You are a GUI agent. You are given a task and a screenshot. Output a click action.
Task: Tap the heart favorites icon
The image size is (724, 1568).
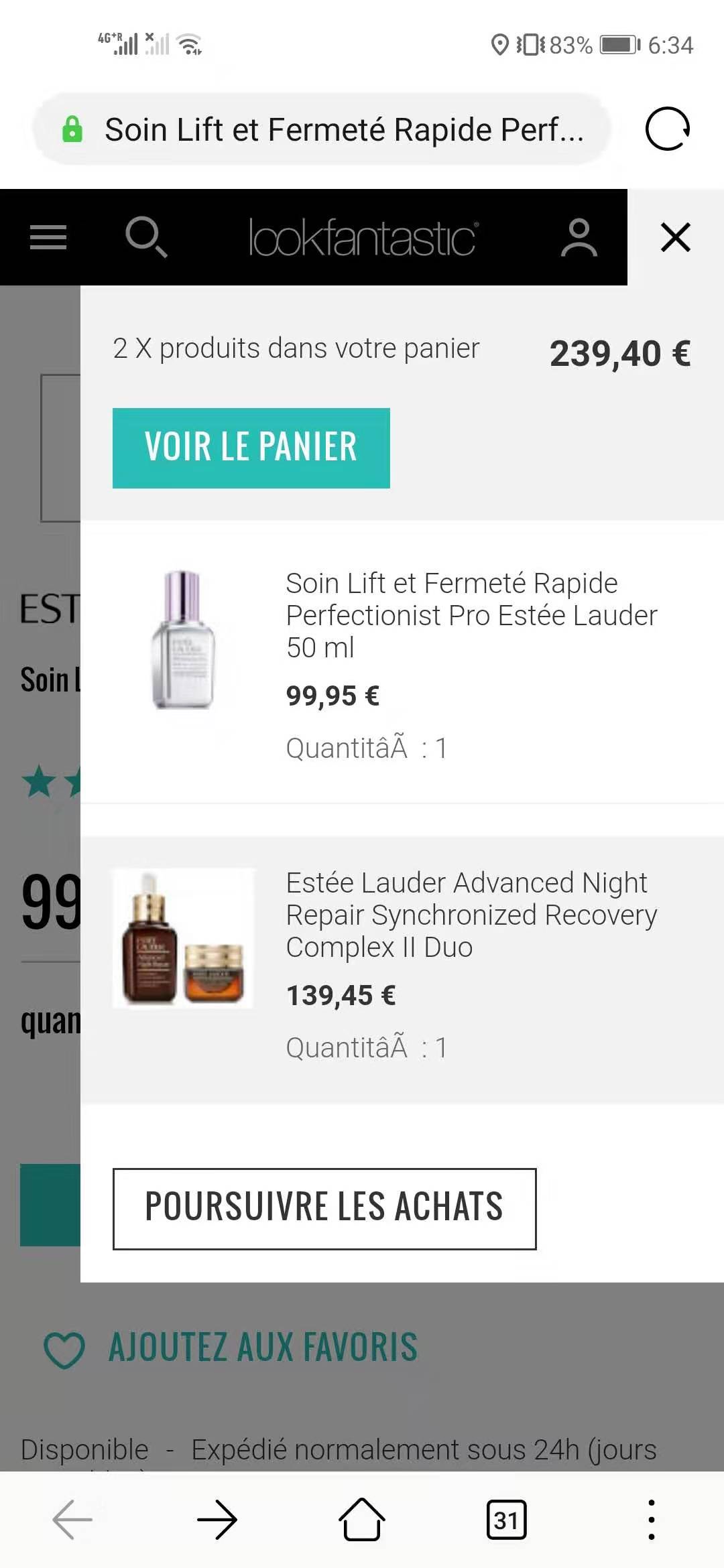click(x=64, y=1350)
